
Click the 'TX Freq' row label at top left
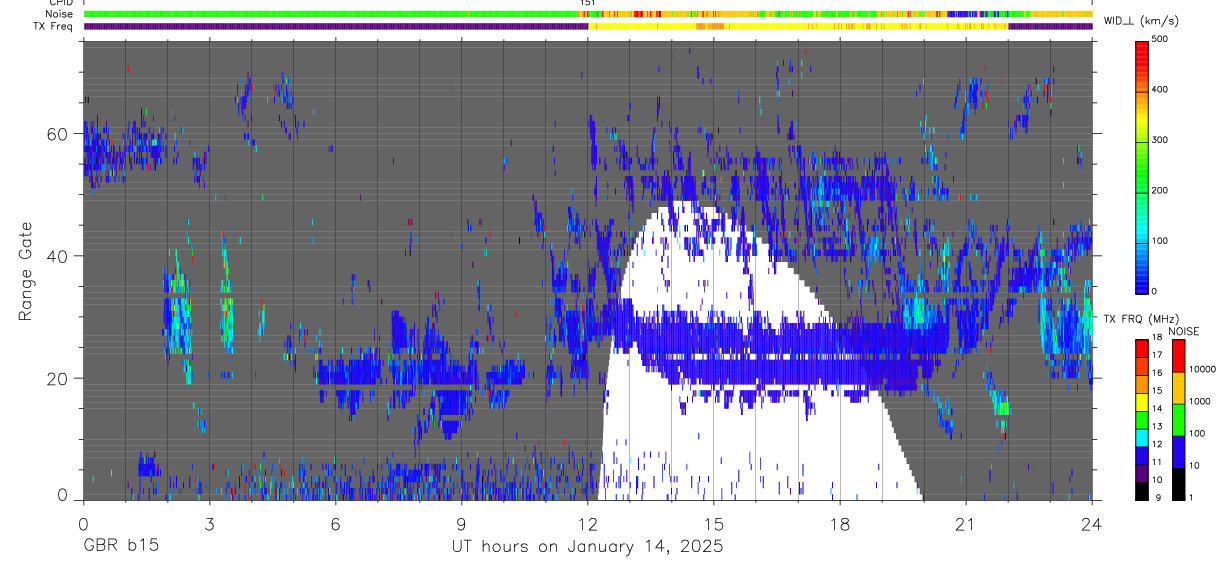point(52,26)
